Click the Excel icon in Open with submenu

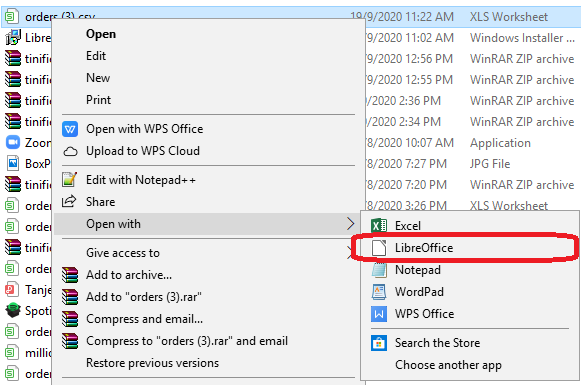[x=379, y=226]
